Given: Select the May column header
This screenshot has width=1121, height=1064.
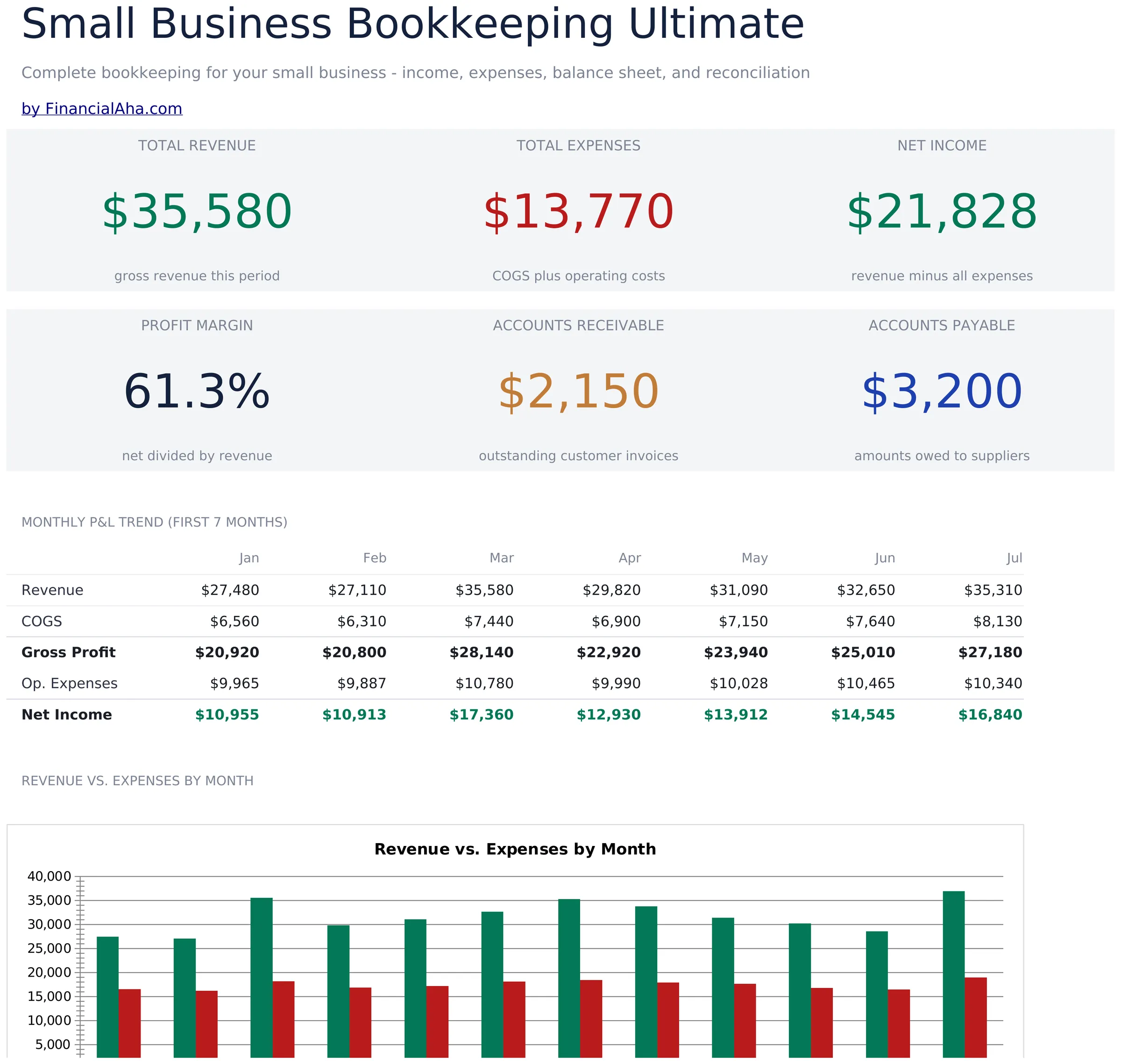Looking at the screenshot, I should click(x=754, y=558).
